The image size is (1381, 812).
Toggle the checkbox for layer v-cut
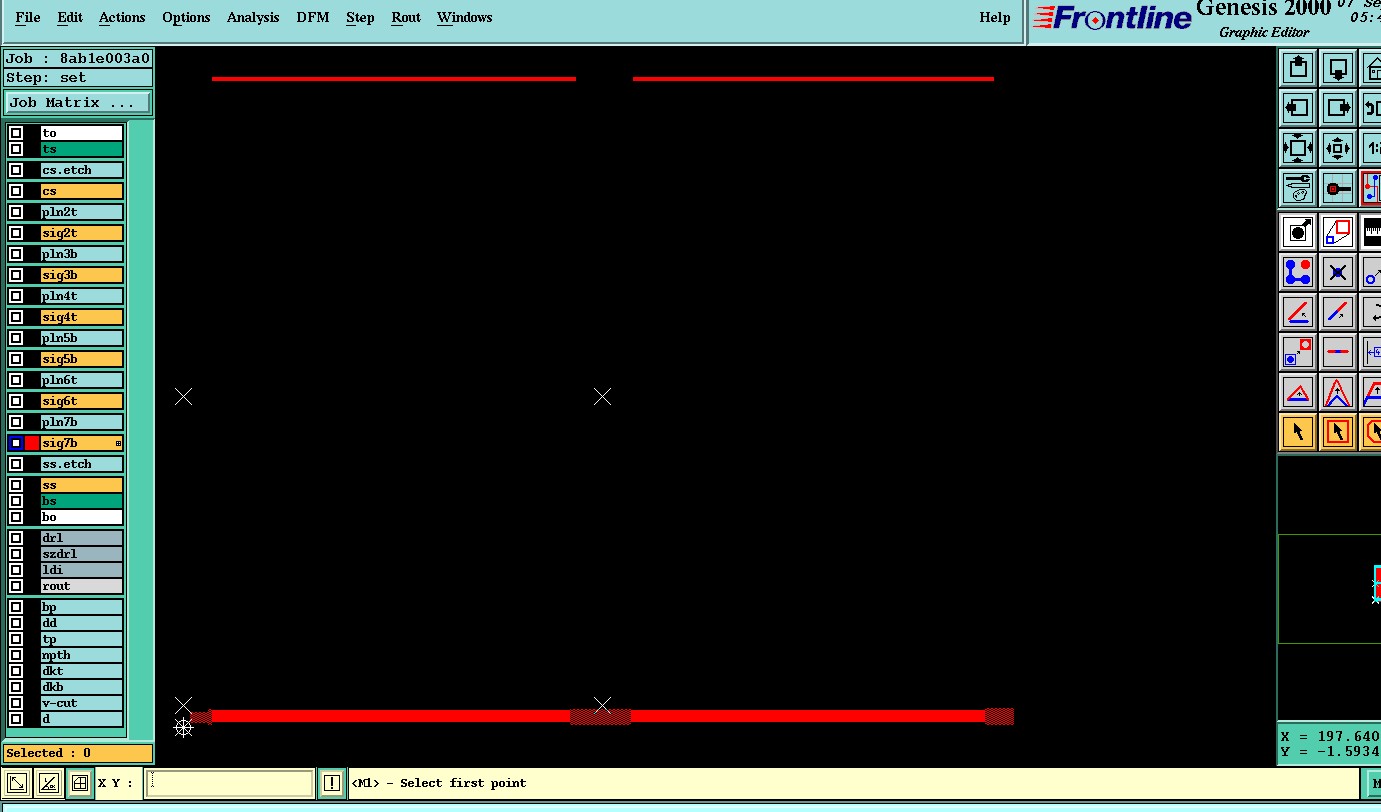coord(16,703)
